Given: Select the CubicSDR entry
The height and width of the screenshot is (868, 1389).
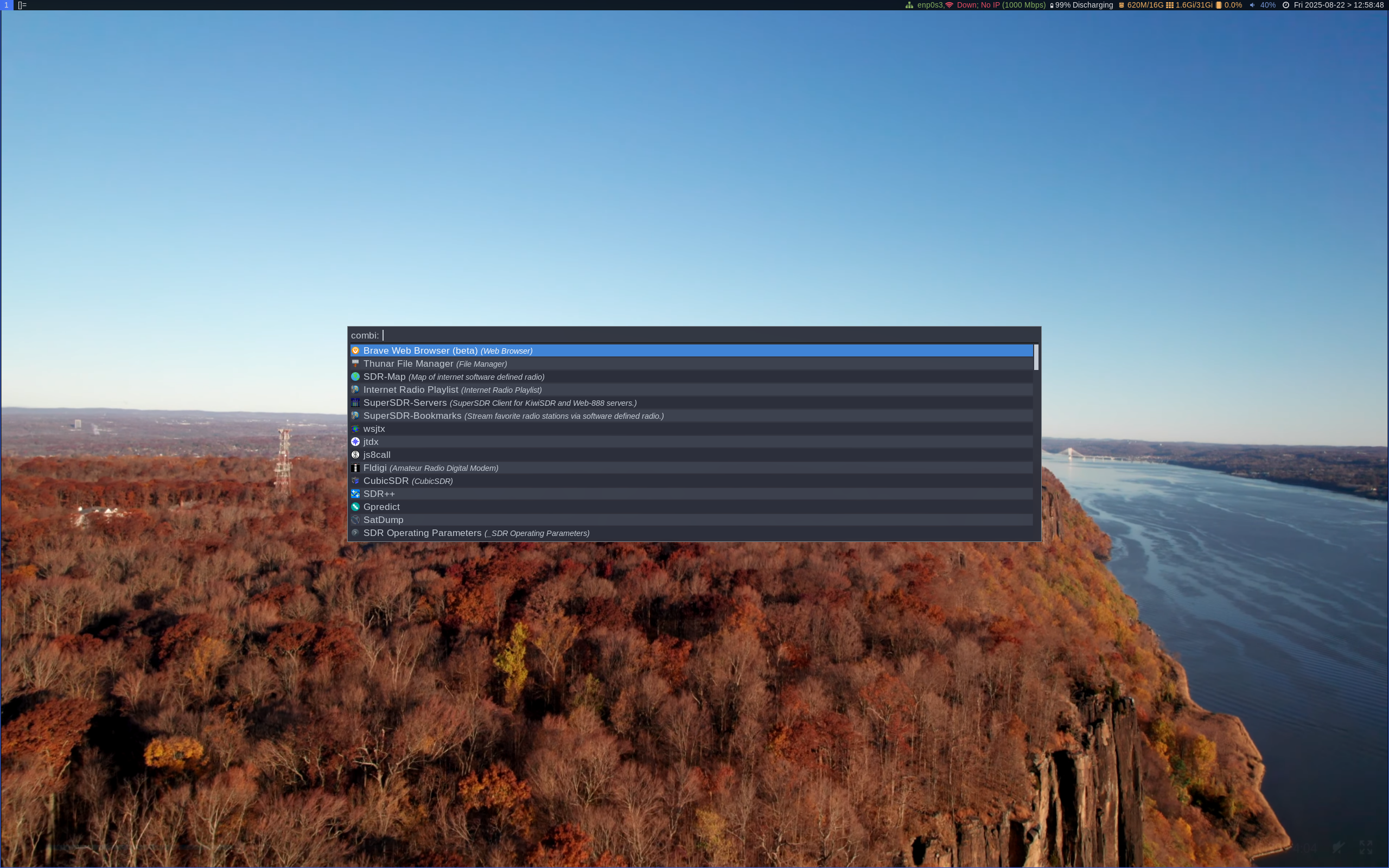Looking at the screenshot, I should (691, 481).
